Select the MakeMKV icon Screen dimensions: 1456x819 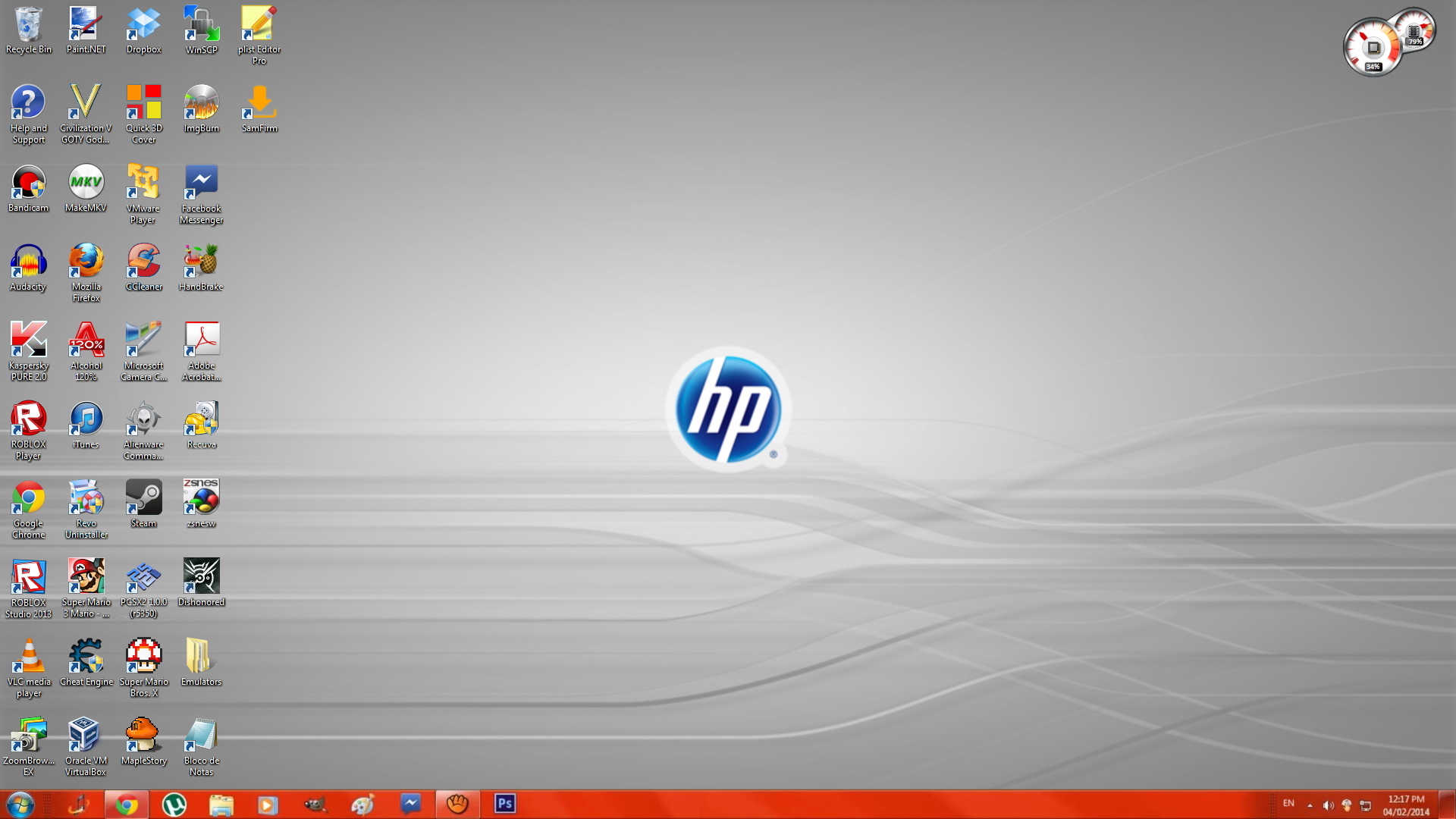(x=86, y=189)
